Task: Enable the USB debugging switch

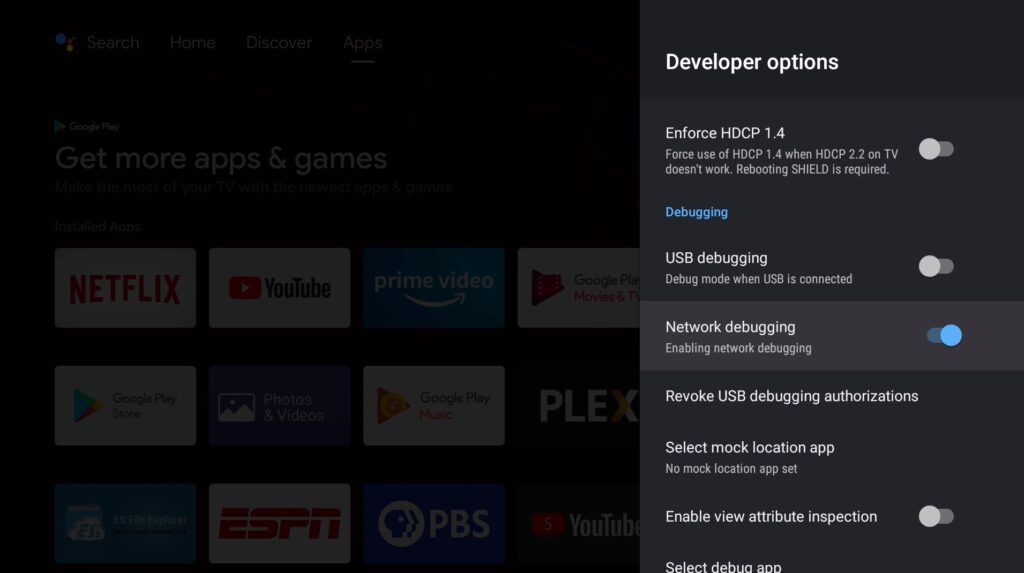Action: 936,266
